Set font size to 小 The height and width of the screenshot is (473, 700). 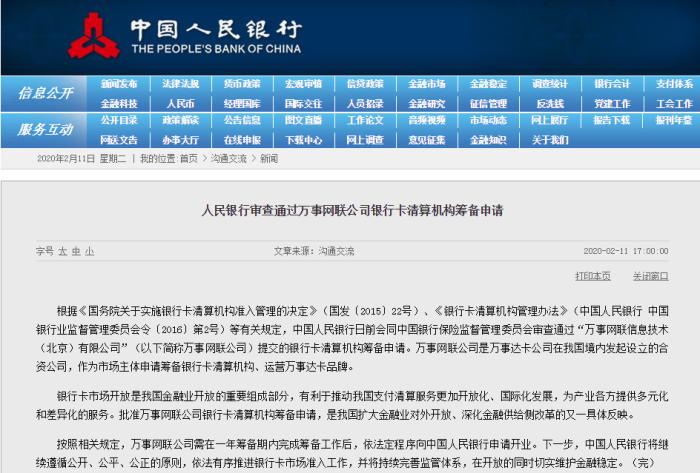[89, 251]
